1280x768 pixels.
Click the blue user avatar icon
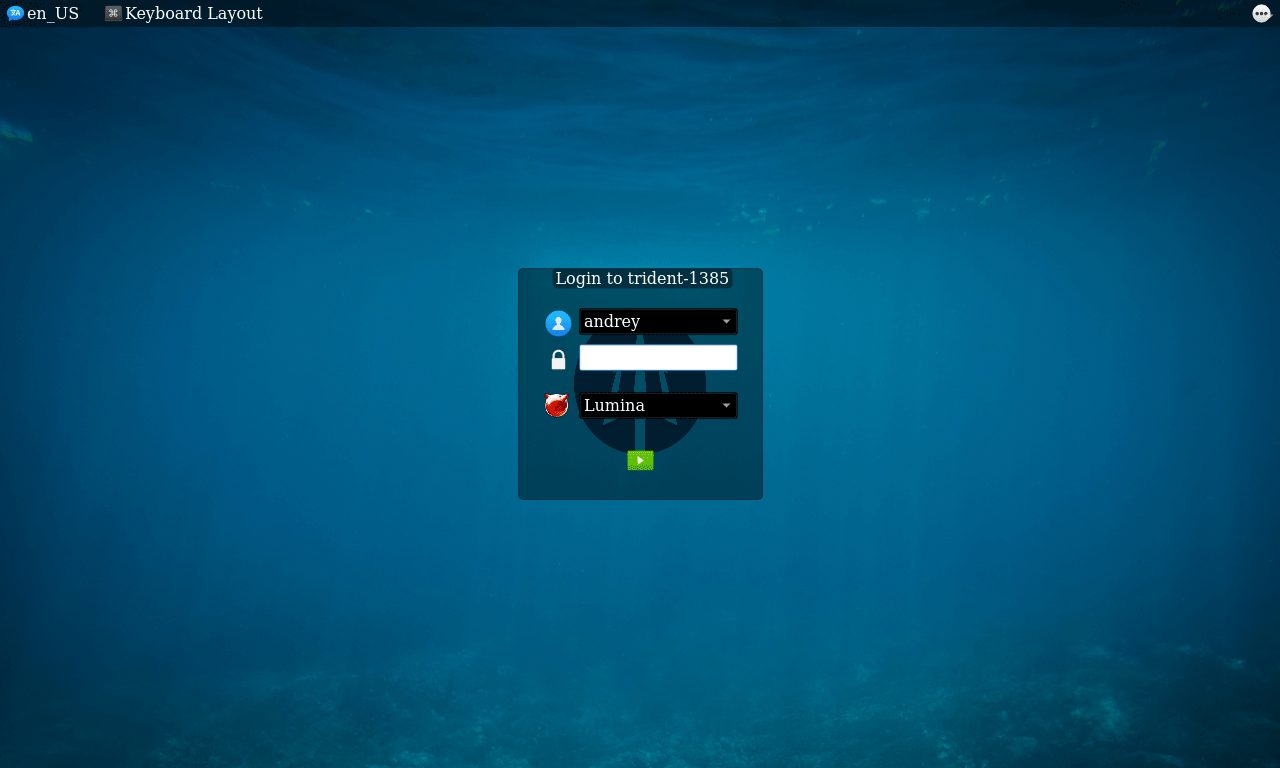coord(558,323)
